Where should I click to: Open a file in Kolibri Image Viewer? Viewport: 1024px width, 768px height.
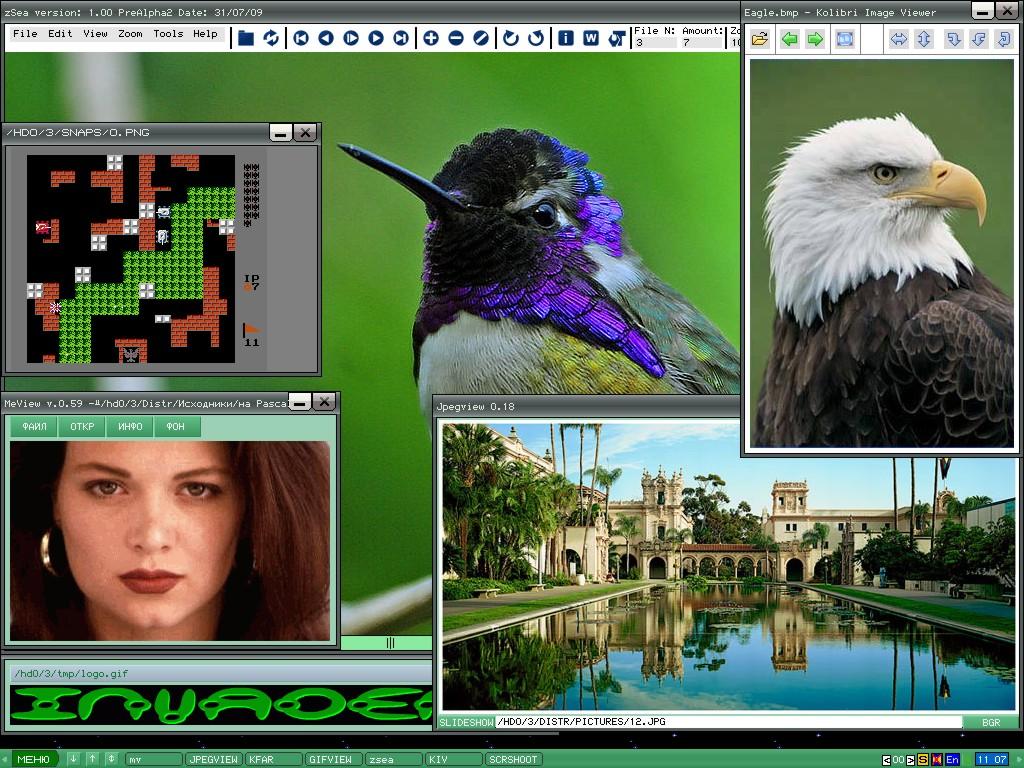(x=760, y=39)
